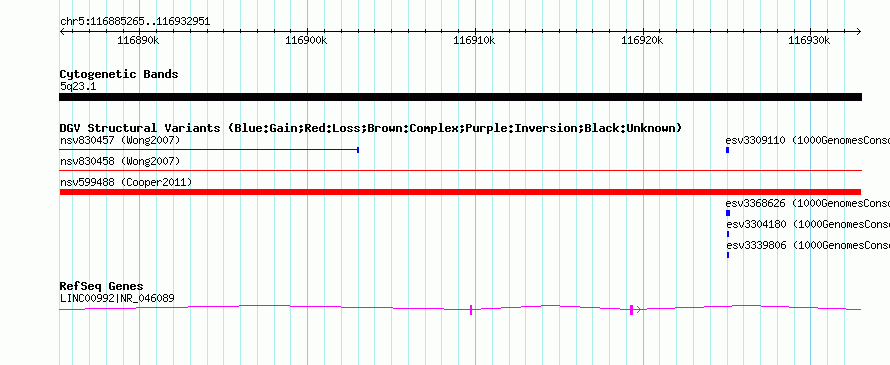Screen dimensions: 890x365
Task: Select the DGV Structural Variants track title
Action: tap(371, 128)
